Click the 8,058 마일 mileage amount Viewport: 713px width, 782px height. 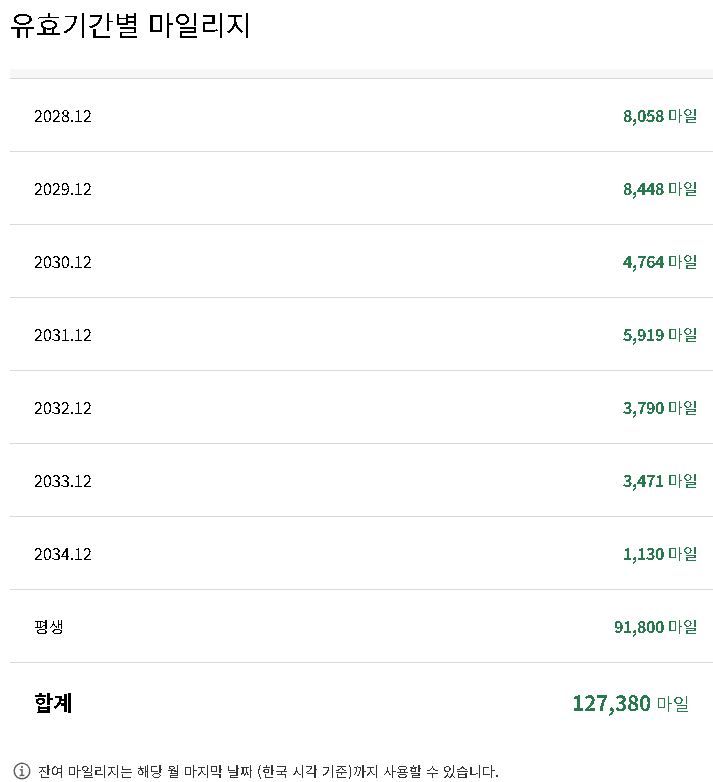click(x=659, y=116)
